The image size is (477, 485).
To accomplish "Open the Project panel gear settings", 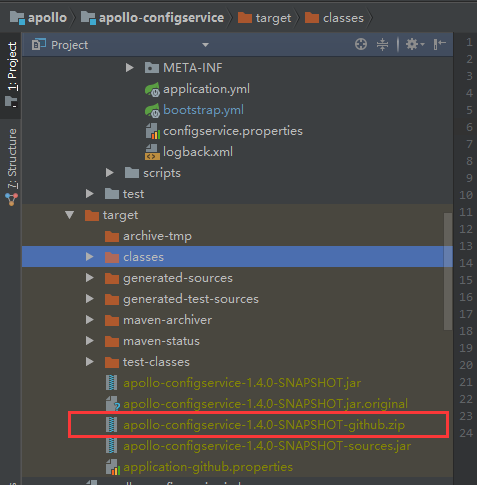I will (x=414, y=44).
